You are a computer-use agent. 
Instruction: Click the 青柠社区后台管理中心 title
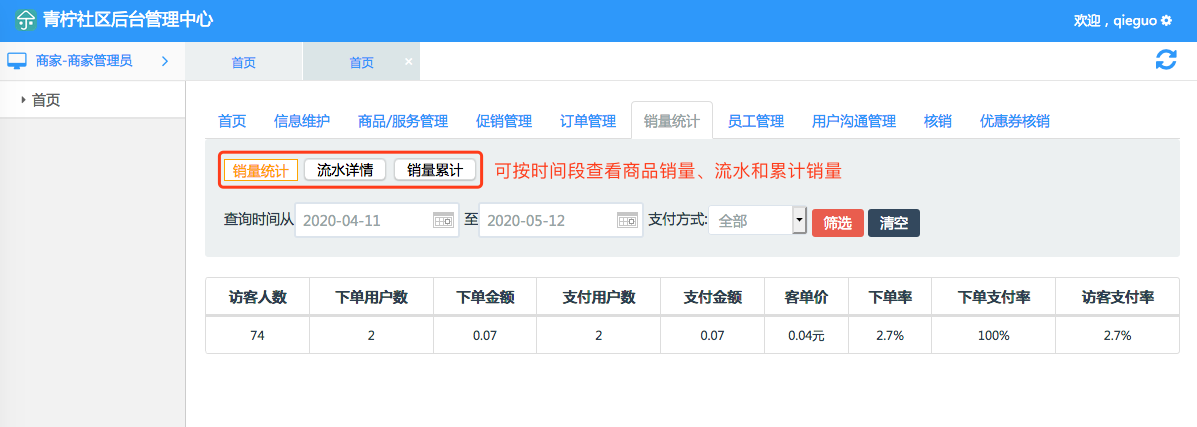(x=127, y=21)
